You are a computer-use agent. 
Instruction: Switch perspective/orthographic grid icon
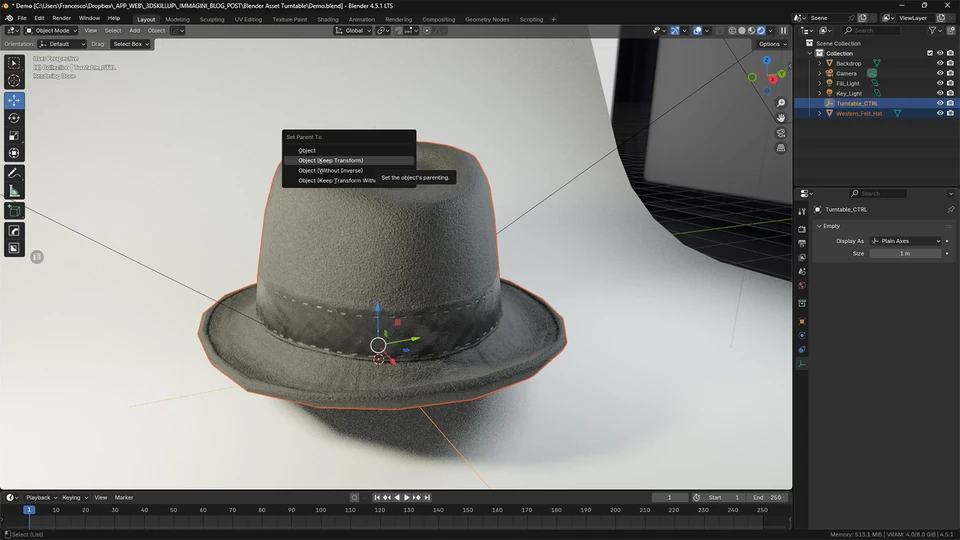tap(781, 148)
